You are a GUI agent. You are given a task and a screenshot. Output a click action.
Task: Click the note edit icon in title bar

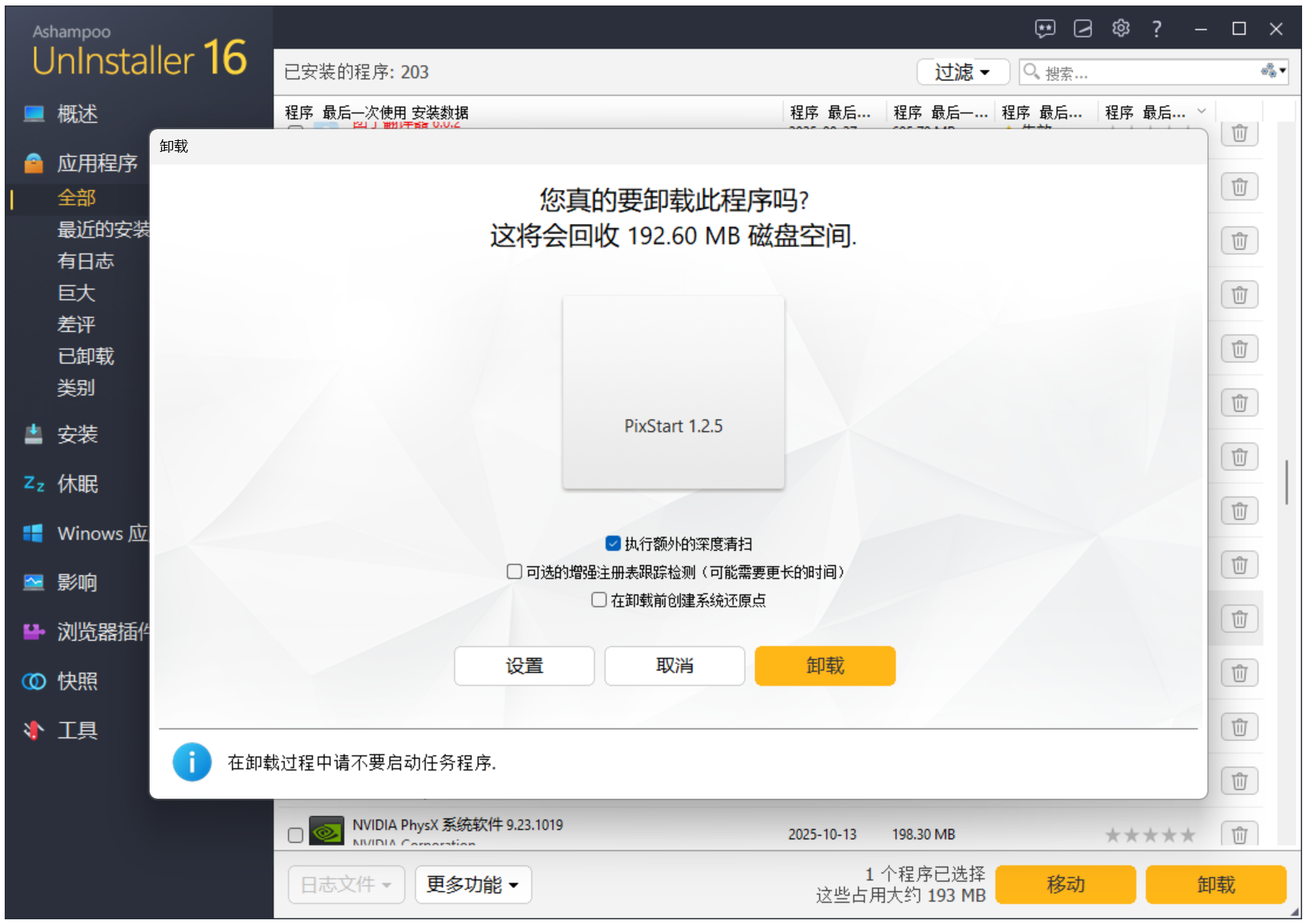coord(1083,29)
